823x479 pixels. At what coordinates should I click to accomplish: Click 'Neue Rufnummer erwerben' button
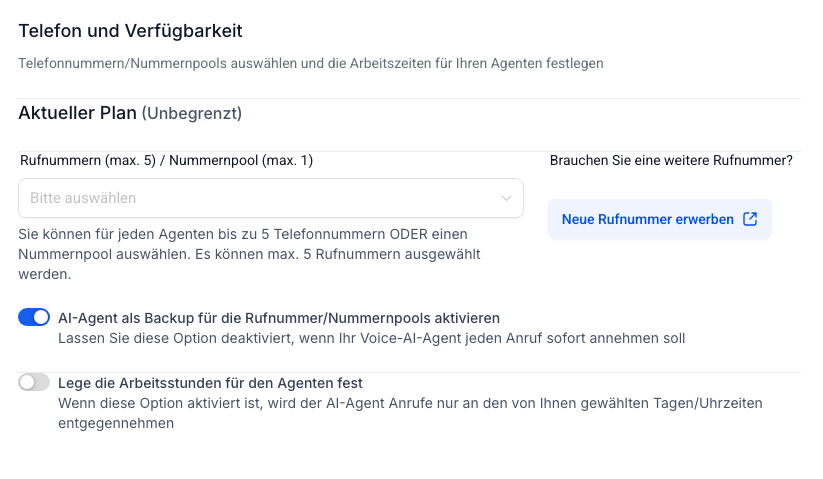point(659,219)
